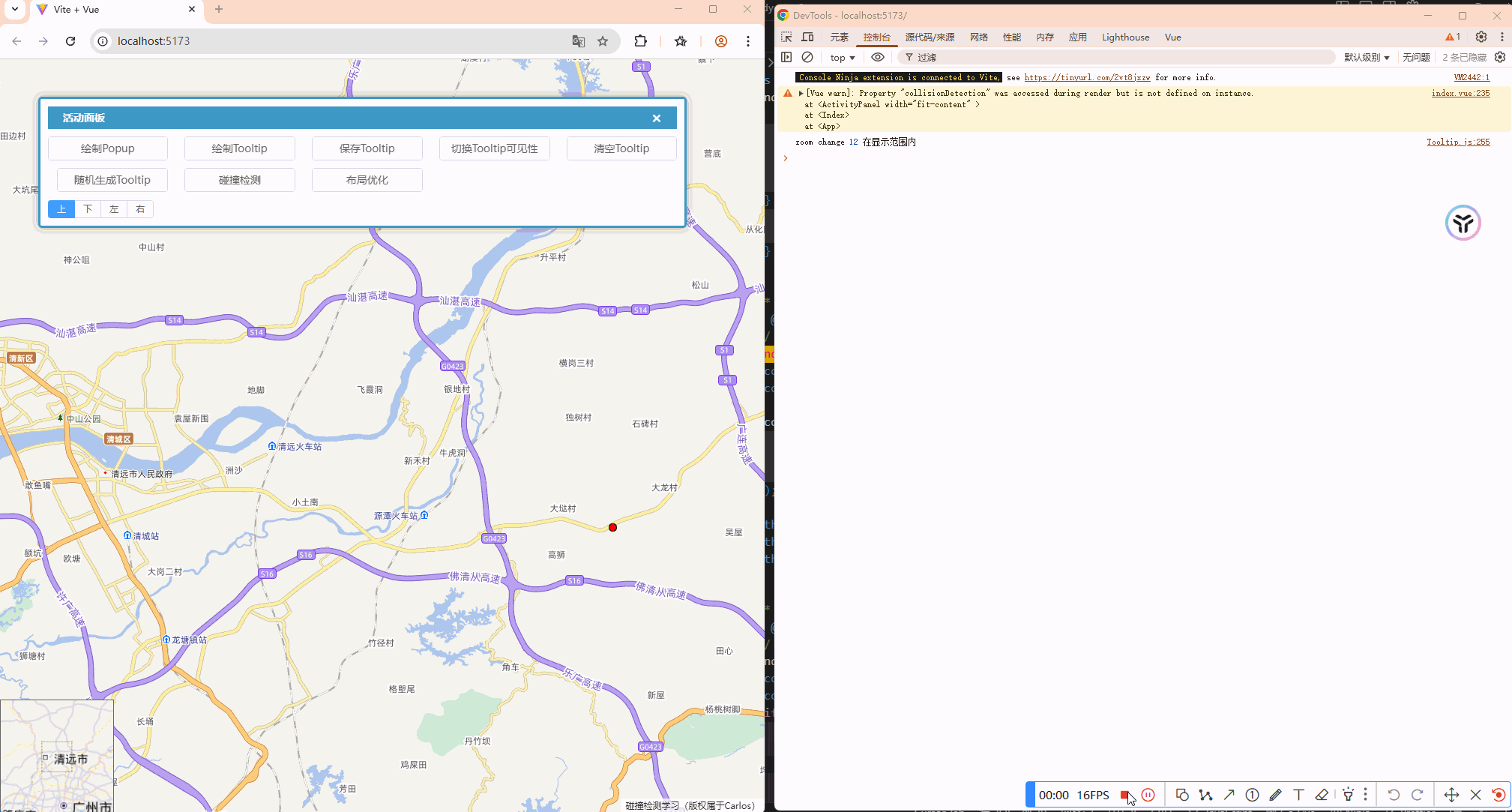Open the 默认级别 log level dropdown
Image resolution: width=1512 pixels, height=812 pixels.
click(1366, 57)
